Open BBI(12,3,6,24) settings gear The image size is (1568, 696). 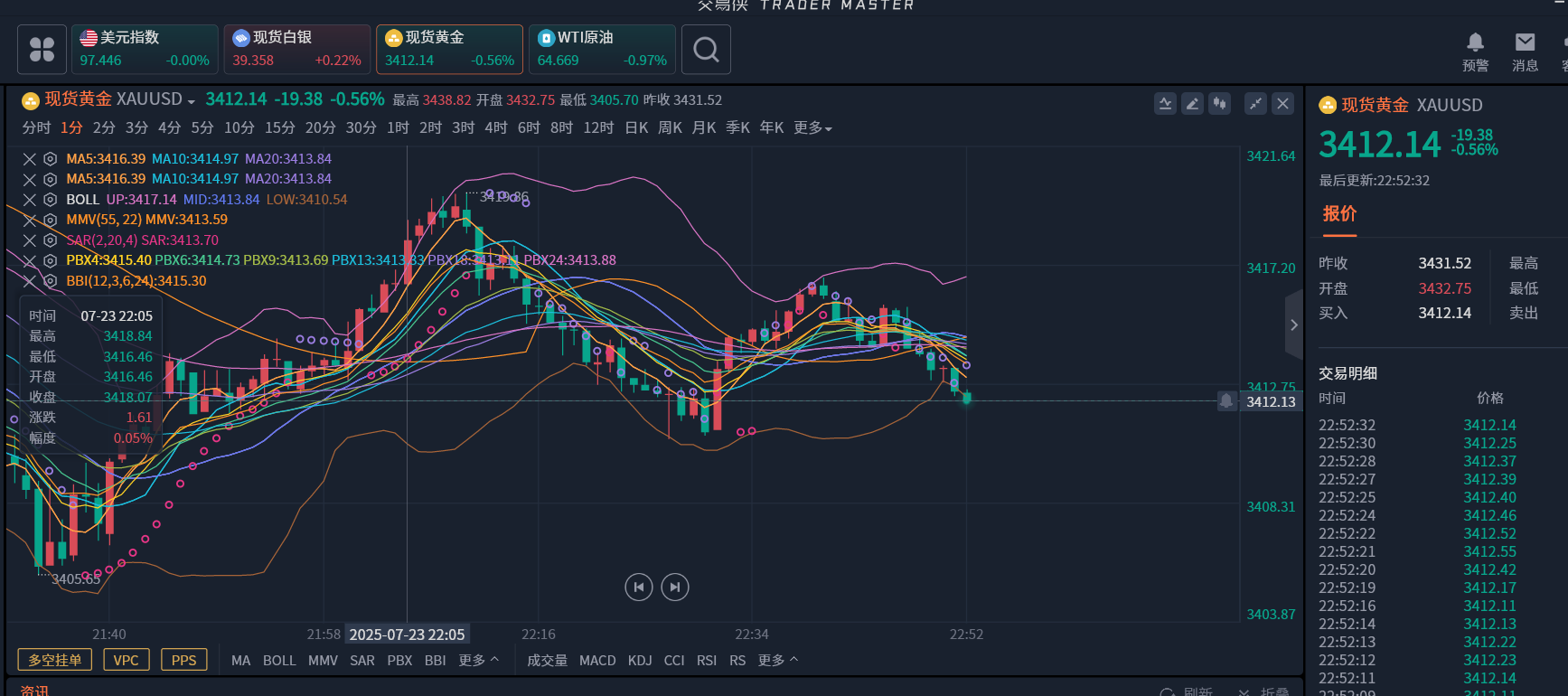pyautogui.click(x=51, y=281)
